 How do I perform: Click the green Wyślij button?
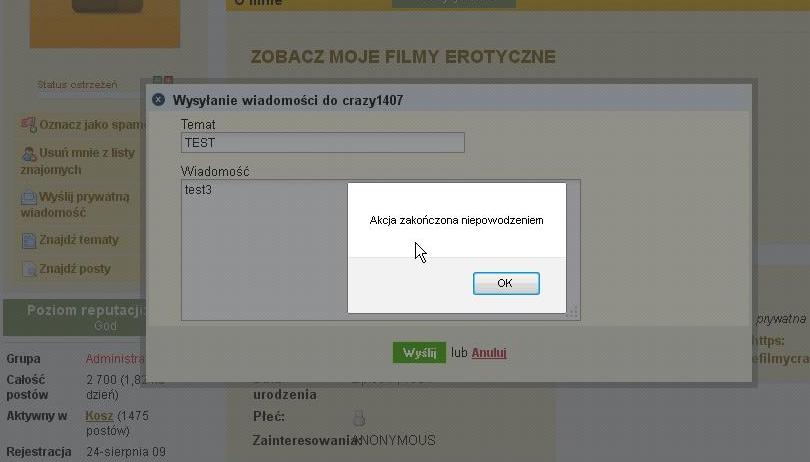tap(419, 352)
